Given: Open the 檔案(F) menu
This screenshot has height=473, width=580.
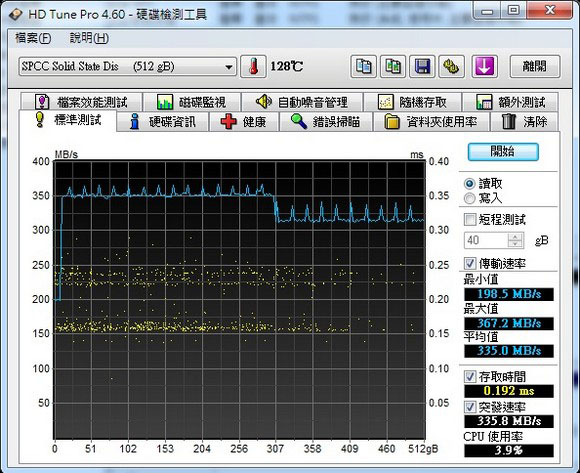Looking at the screenshot, I should pos(33,38).
